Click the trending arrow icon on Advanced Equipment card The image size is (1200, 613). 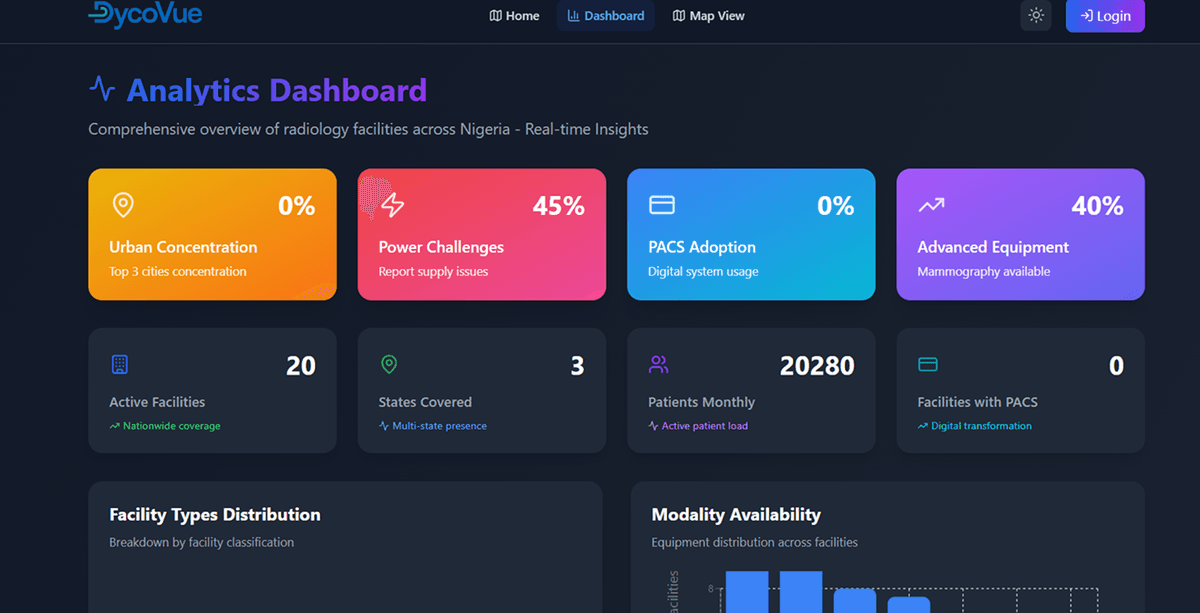(x=931, y=204)
